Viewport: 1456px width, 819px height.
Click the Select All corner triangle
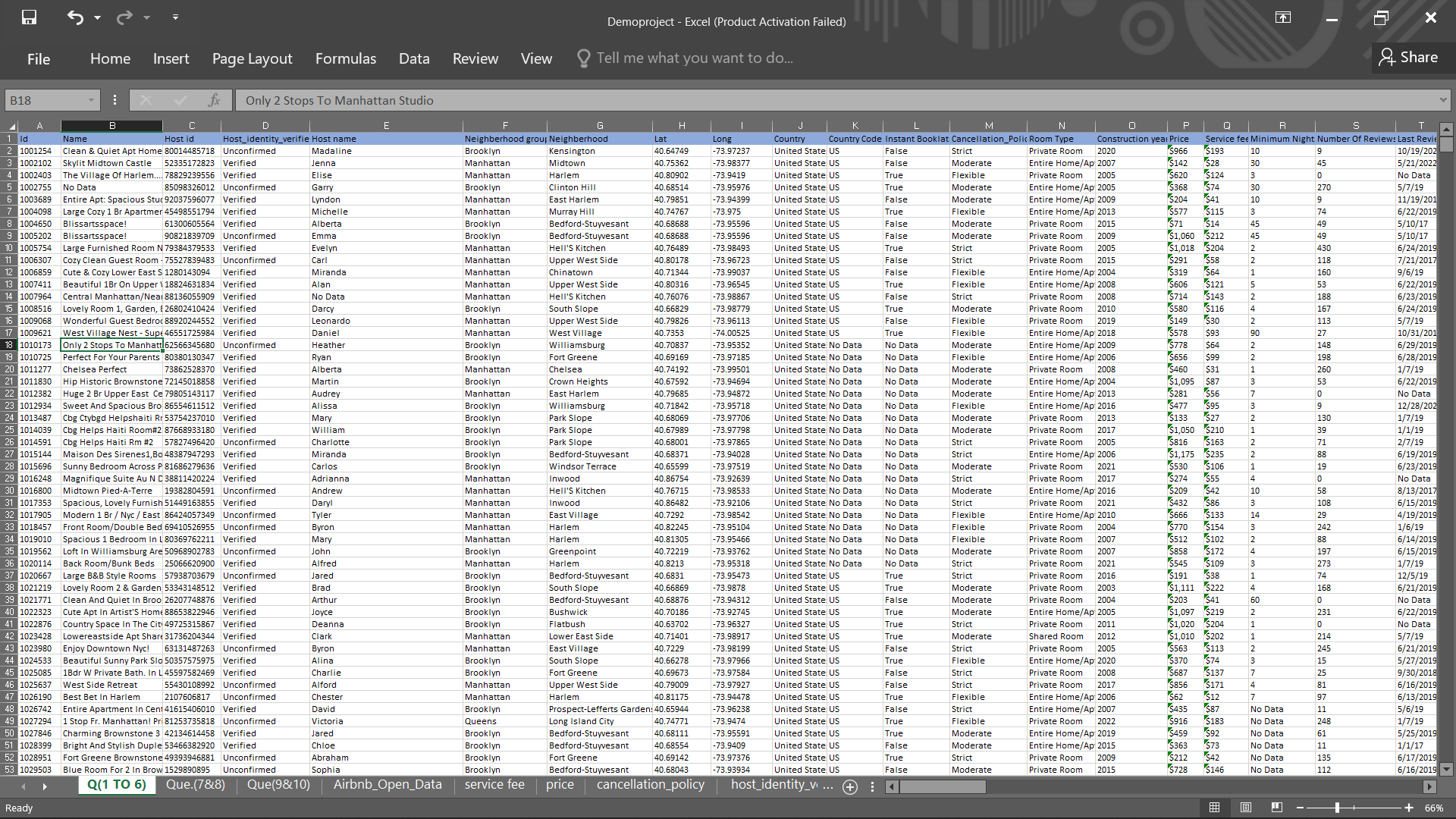(11, 126)
